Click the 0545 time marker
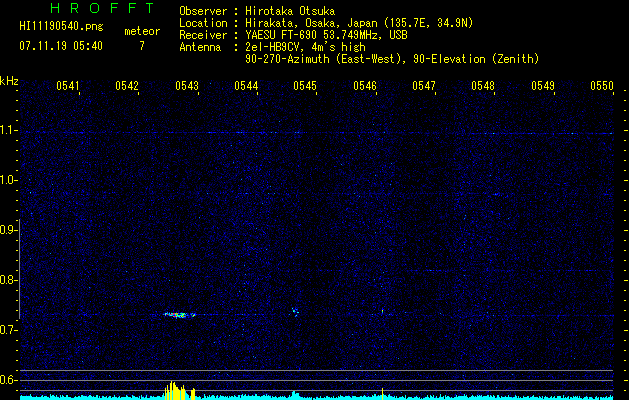 click(305, 85)
